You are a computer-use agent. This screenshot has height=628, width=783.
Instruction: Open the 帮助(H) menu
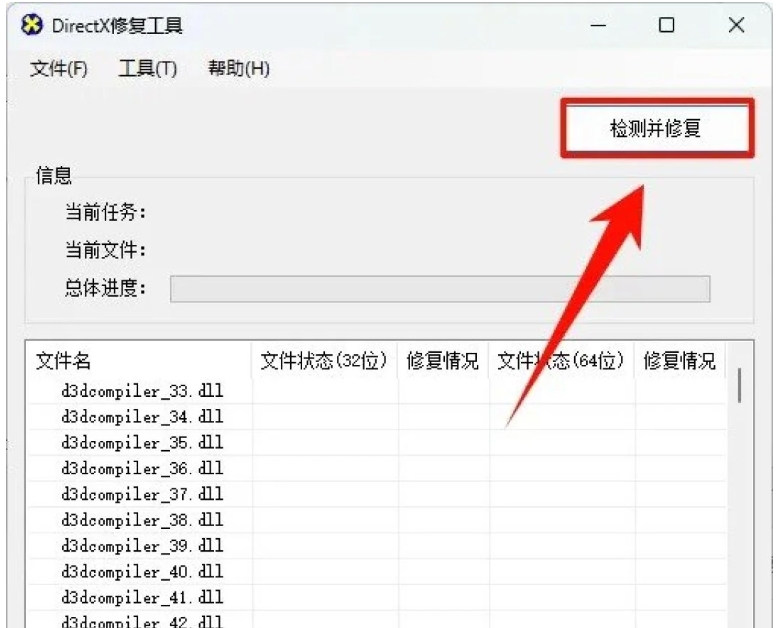coord(238,69)
